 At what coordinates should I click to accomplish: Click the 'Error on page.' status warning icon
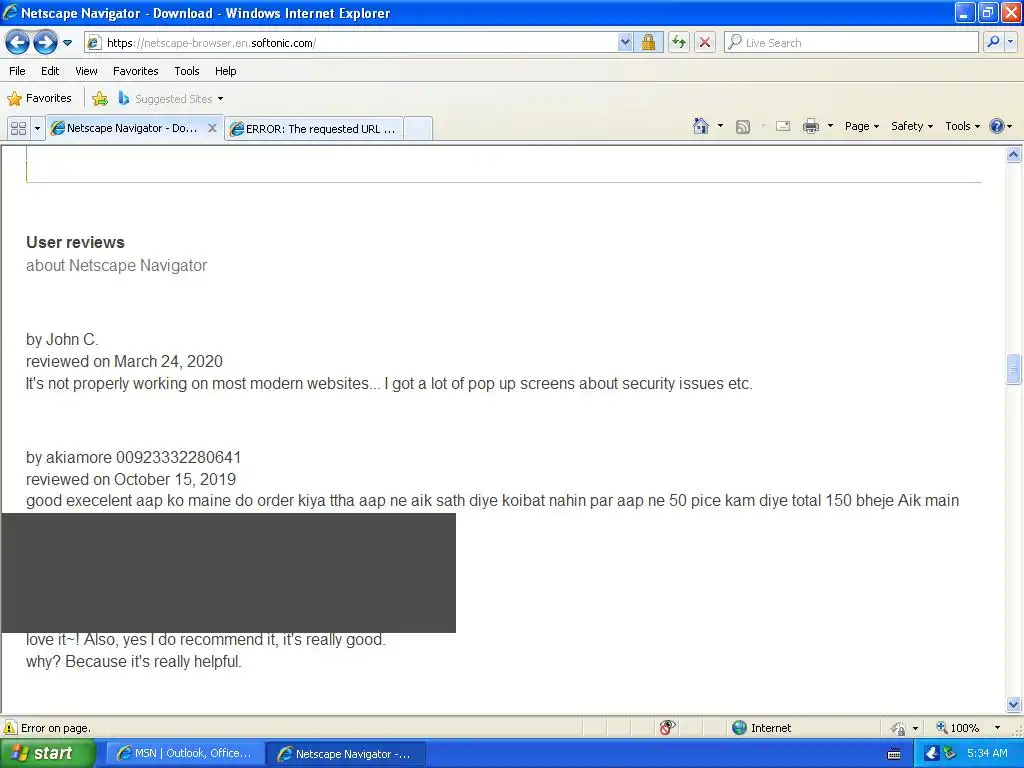pos(10,728)
